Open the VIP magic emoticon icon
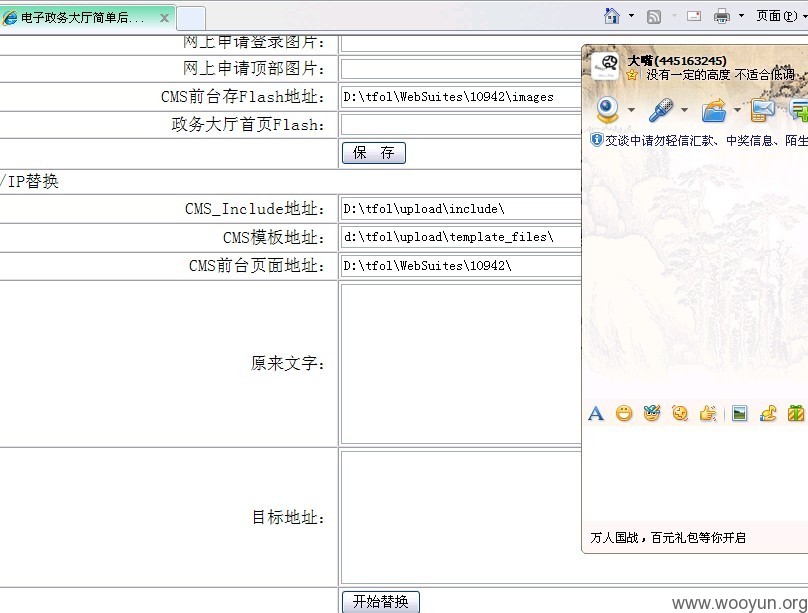Screen dimensions: 808x613 [652, 413]
